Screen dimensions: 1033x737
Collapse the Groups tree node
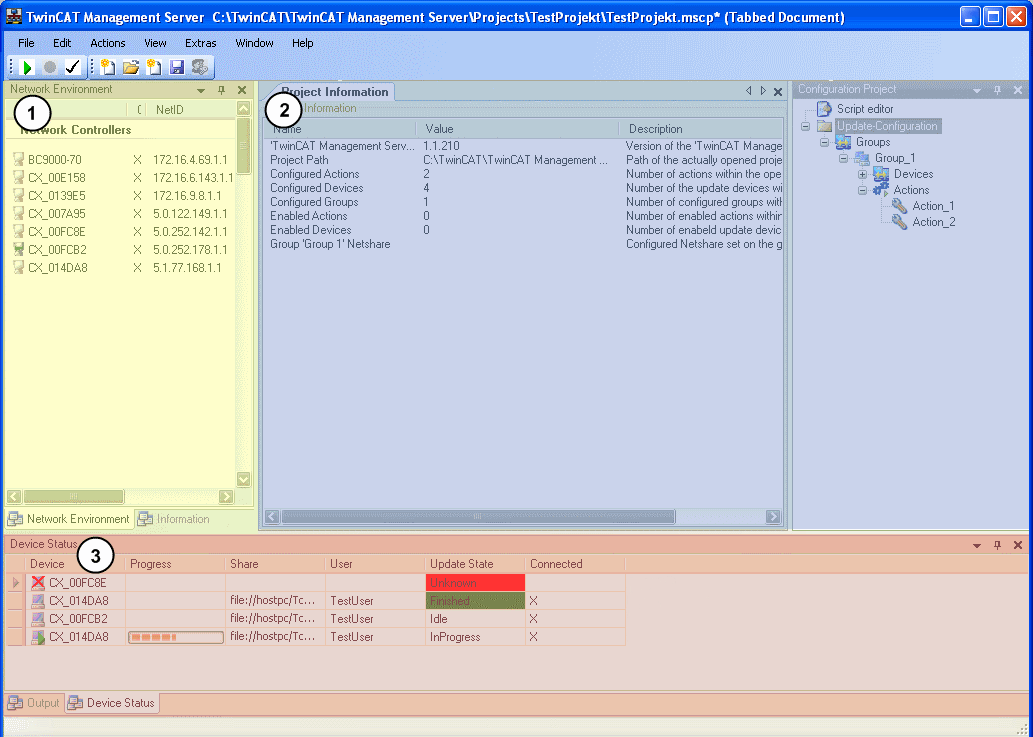click(x=825, y=142)
